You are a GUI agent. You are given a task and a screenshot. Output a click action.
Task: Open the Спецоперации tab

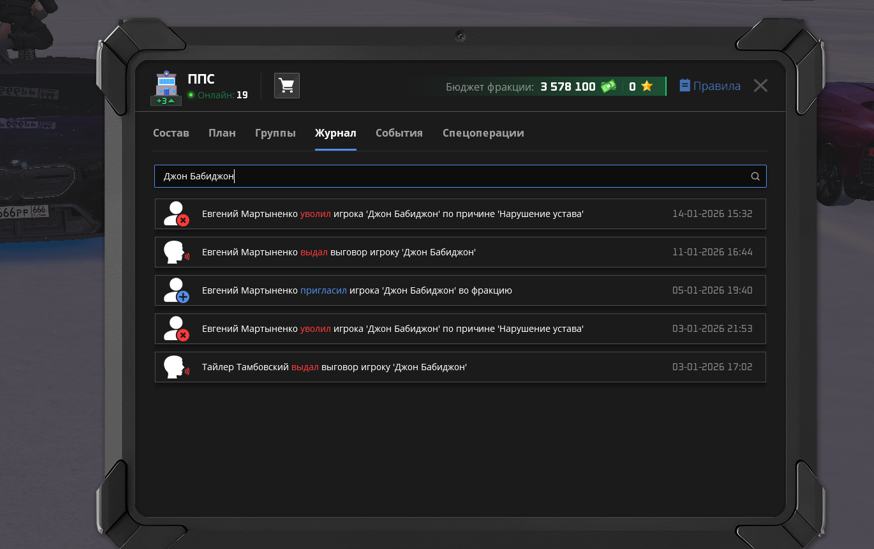[x=483, y=133]
